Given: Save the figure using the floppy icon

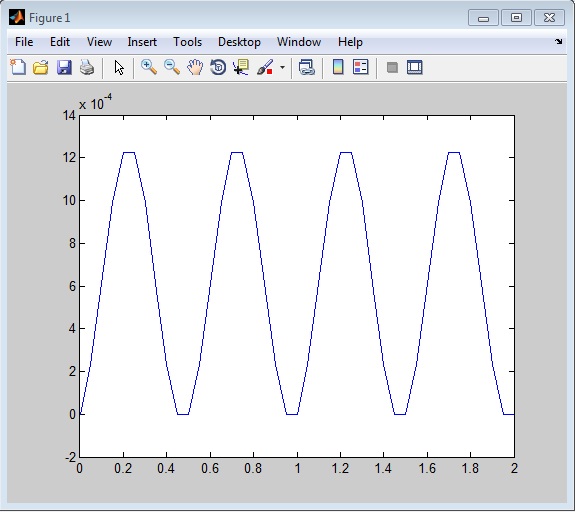Looking at the screenshot, I should point(64,68).
